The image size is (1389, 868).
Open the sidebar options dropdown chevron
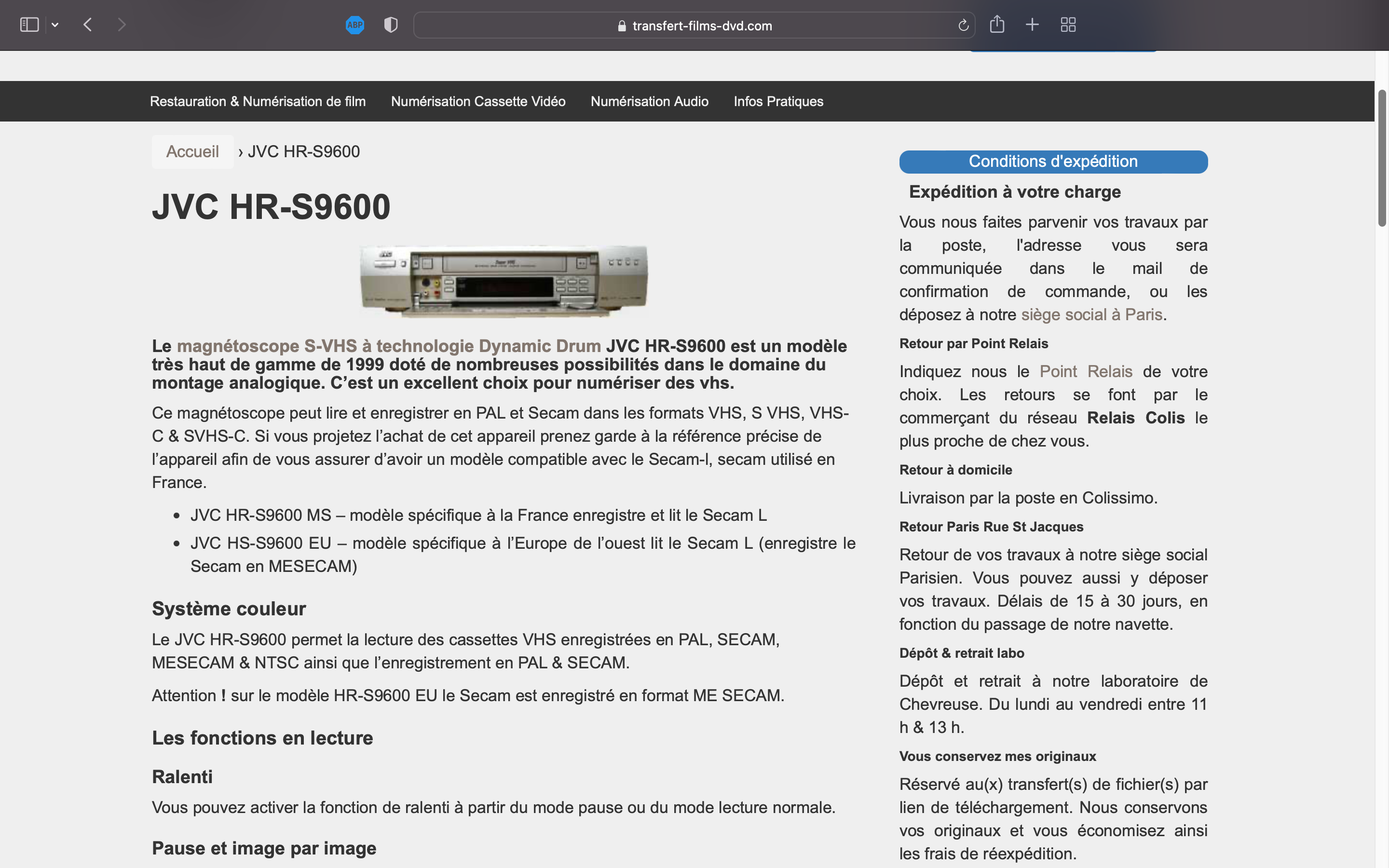[x=55, y=25]
